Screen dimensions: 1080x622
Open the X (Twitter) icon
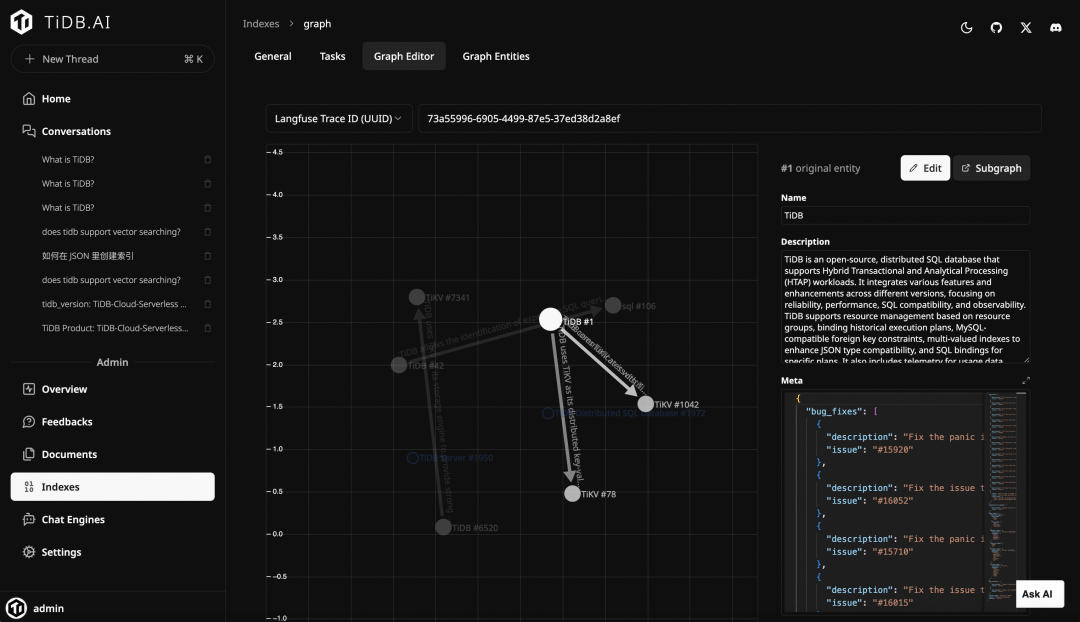pyautogui.click(x=1026, y=28)
